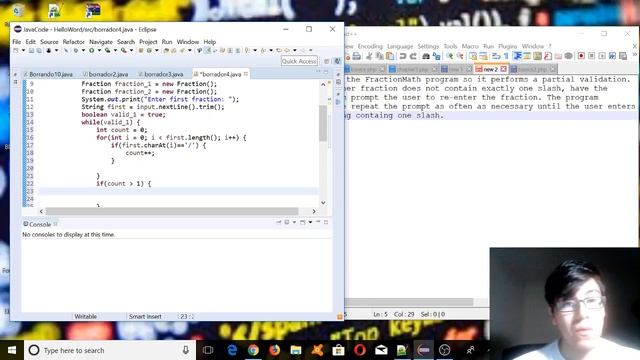Click the green Run button in Eclipse toolbar
Image resolution: width=640 pixels, height=360 pixels.
(92, 50)
